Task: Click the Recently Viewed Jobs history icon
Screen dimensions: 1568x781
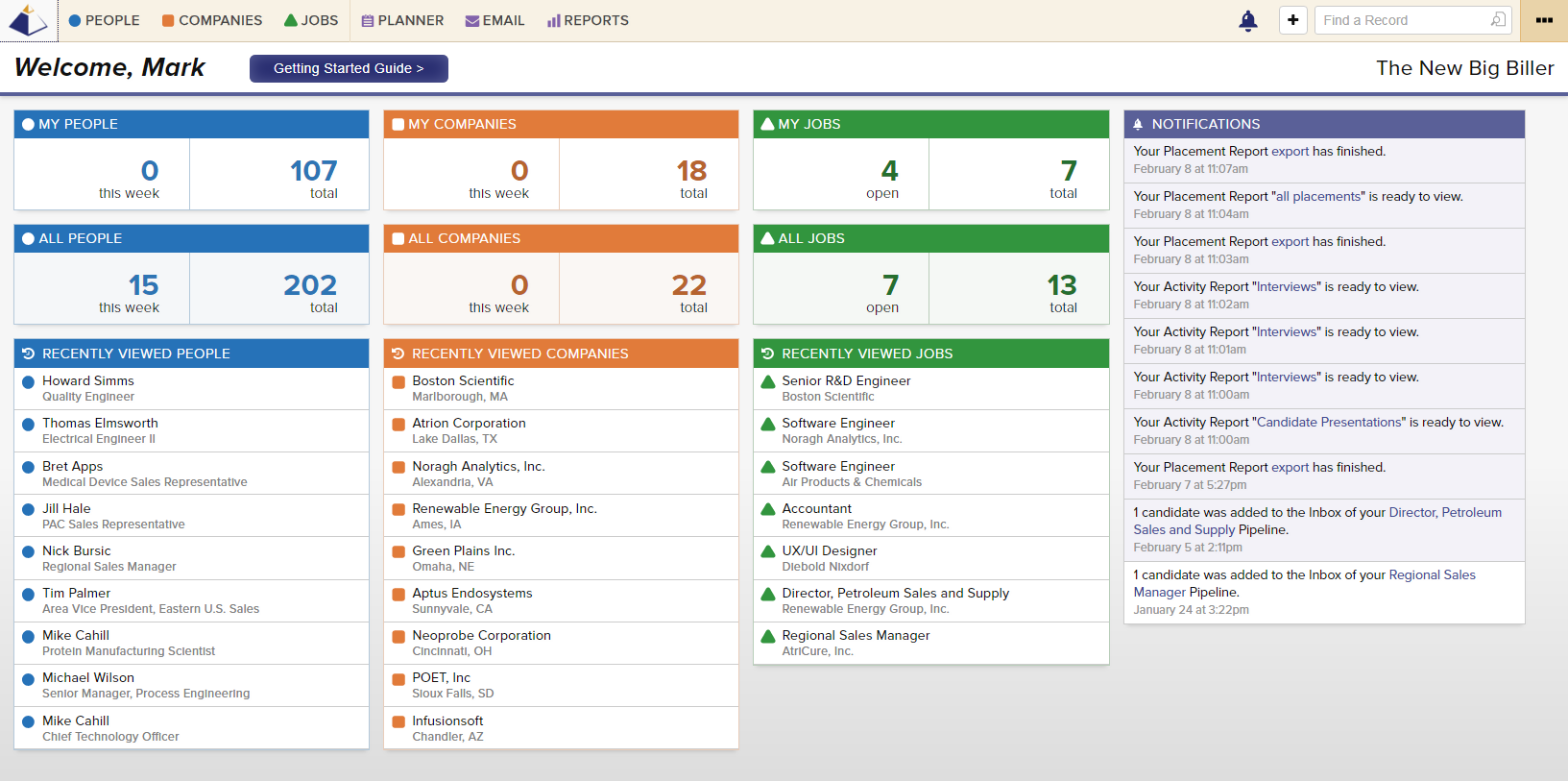Action: [767, 354]
